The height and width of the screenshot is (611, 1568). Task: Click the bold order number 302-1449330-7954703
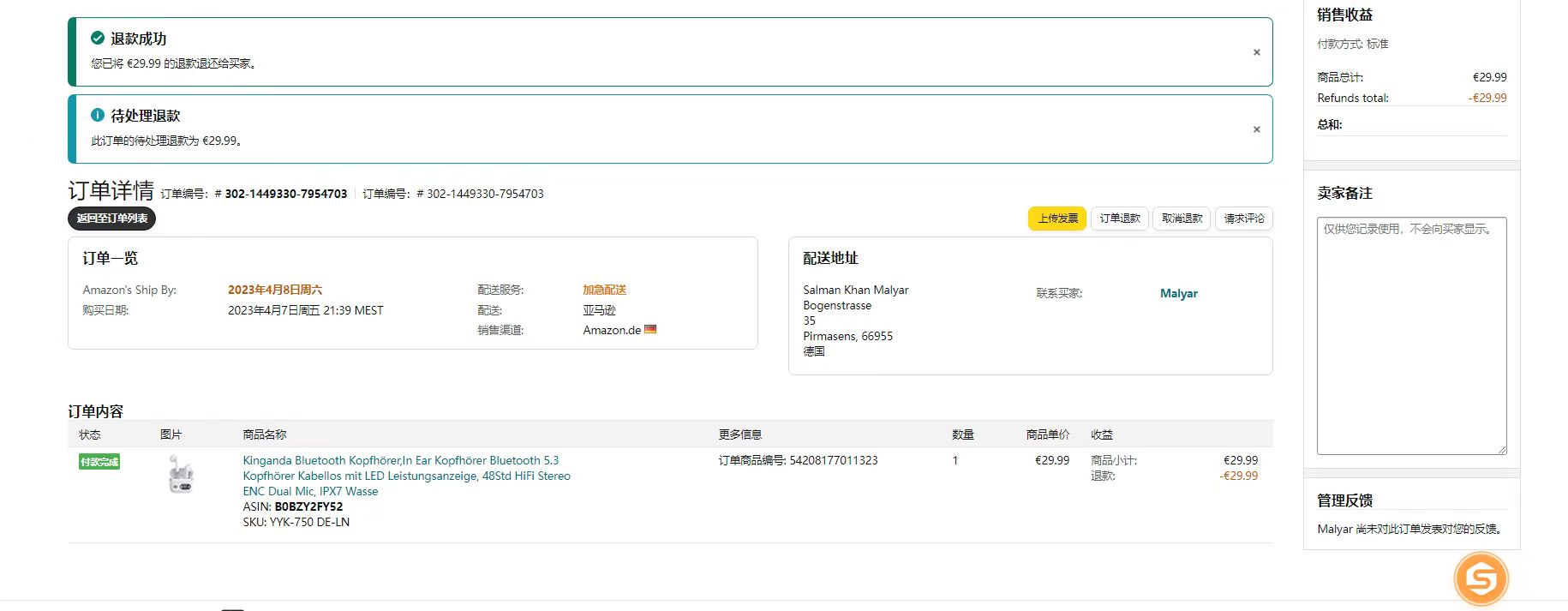point(285,194)
